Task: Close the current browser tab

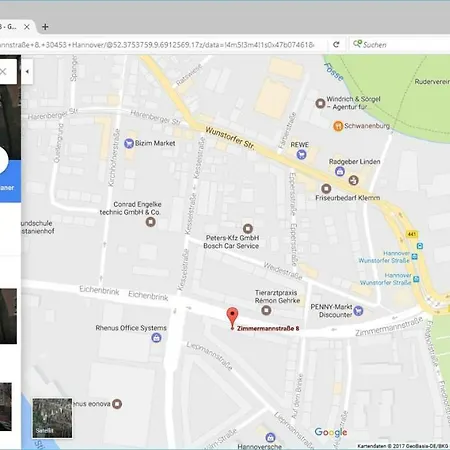Action: click(x=27, y=27)
